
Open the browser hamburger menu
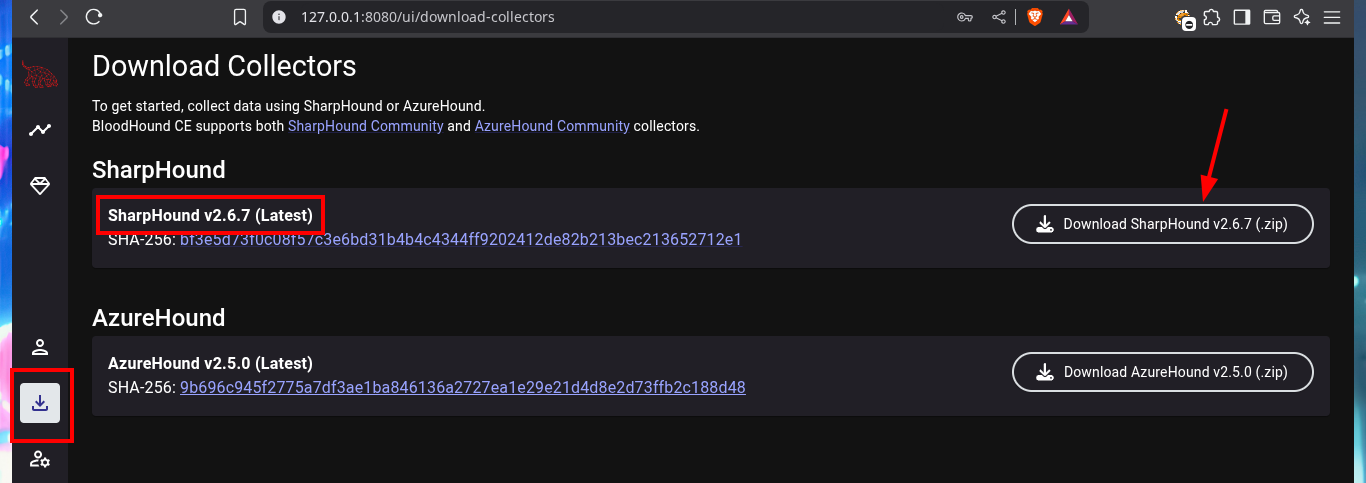tap(1331, 17)
